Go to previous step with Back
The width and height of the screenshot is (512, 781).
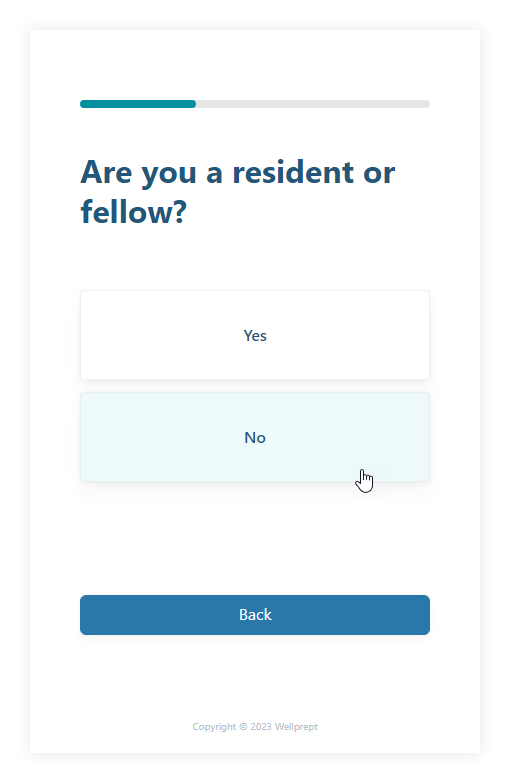(x=255, y=615)
